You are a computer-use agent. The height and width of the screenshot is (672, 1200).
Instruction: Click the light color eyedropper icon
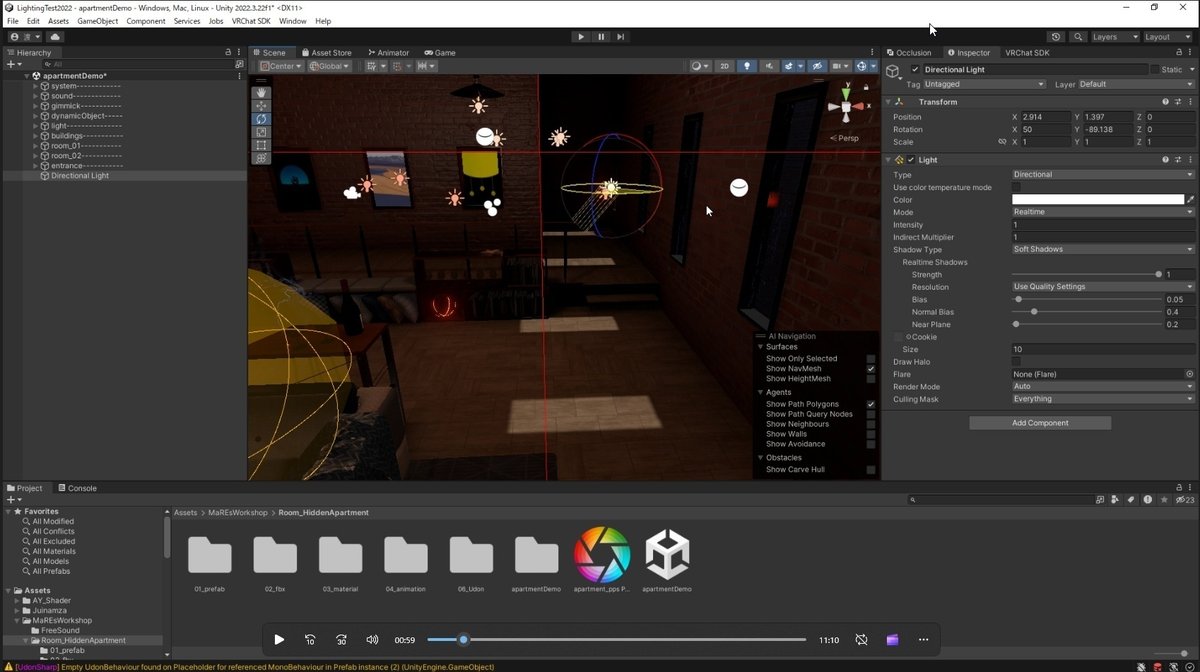click(1190, 200)
